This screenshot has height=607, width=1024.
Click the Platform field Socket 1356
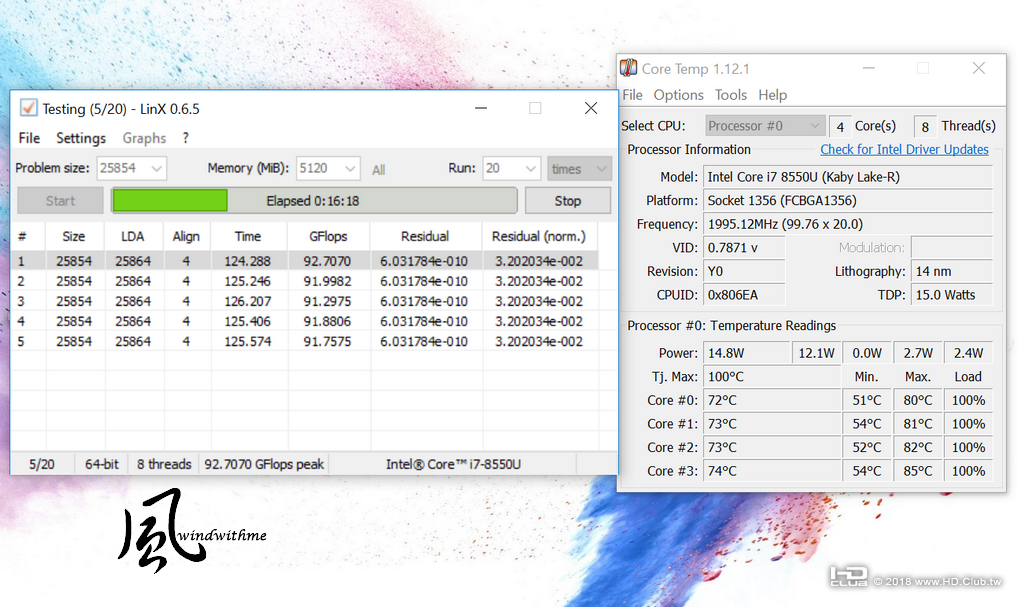848,201
